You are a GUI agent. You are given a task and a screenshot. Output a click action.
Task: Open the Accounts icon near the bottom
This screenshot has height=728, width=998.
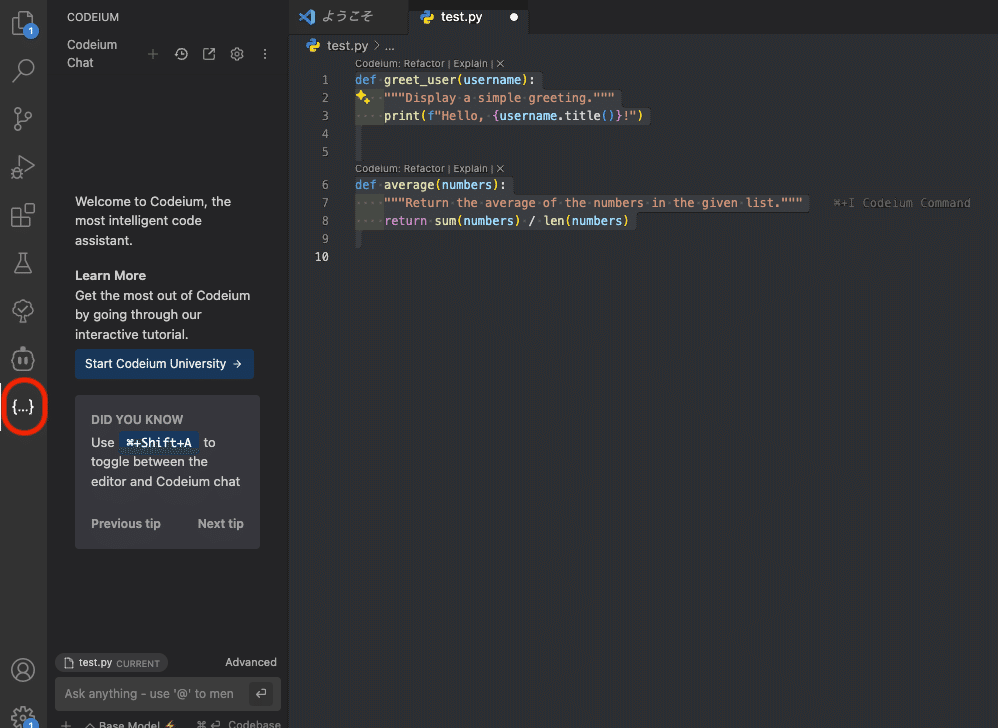[x=22, y=670]
